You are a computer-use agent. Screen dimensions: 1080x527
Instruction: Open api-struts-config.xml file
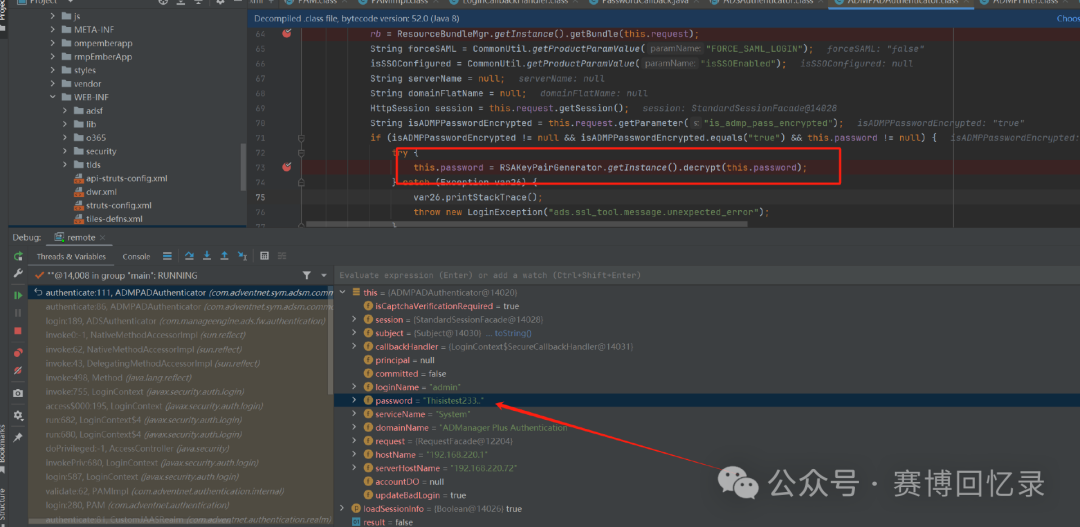point(126,178)
